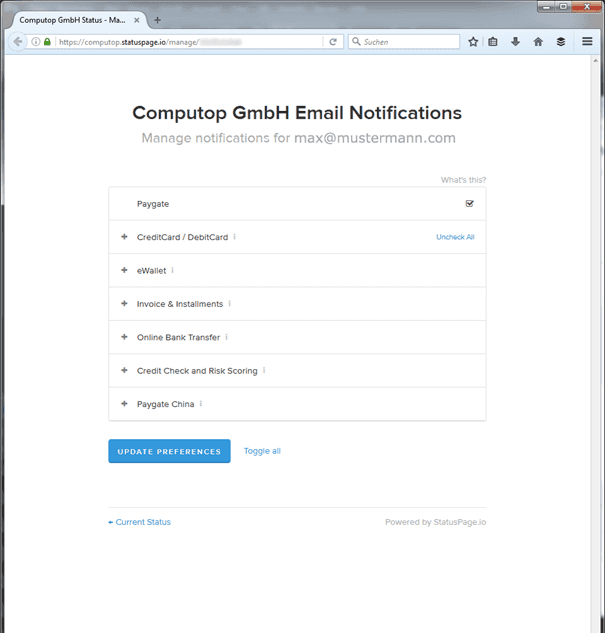The image size is (605, 633).
Task: Click the bookmark star icon
Action: click(473, 42)
